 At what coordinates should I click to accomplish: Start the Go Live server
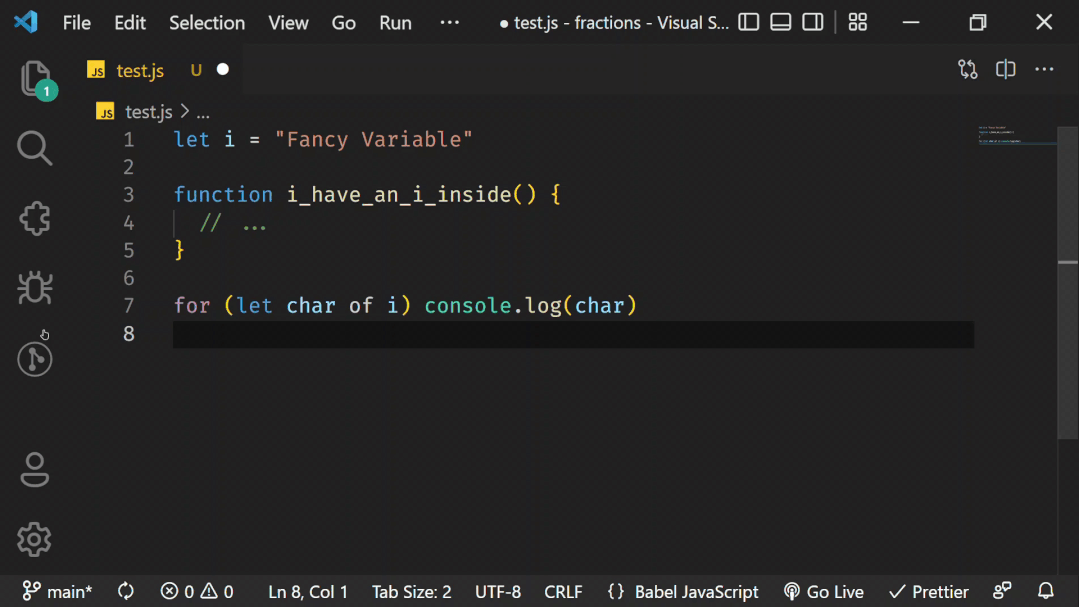(x=824, y=591)
